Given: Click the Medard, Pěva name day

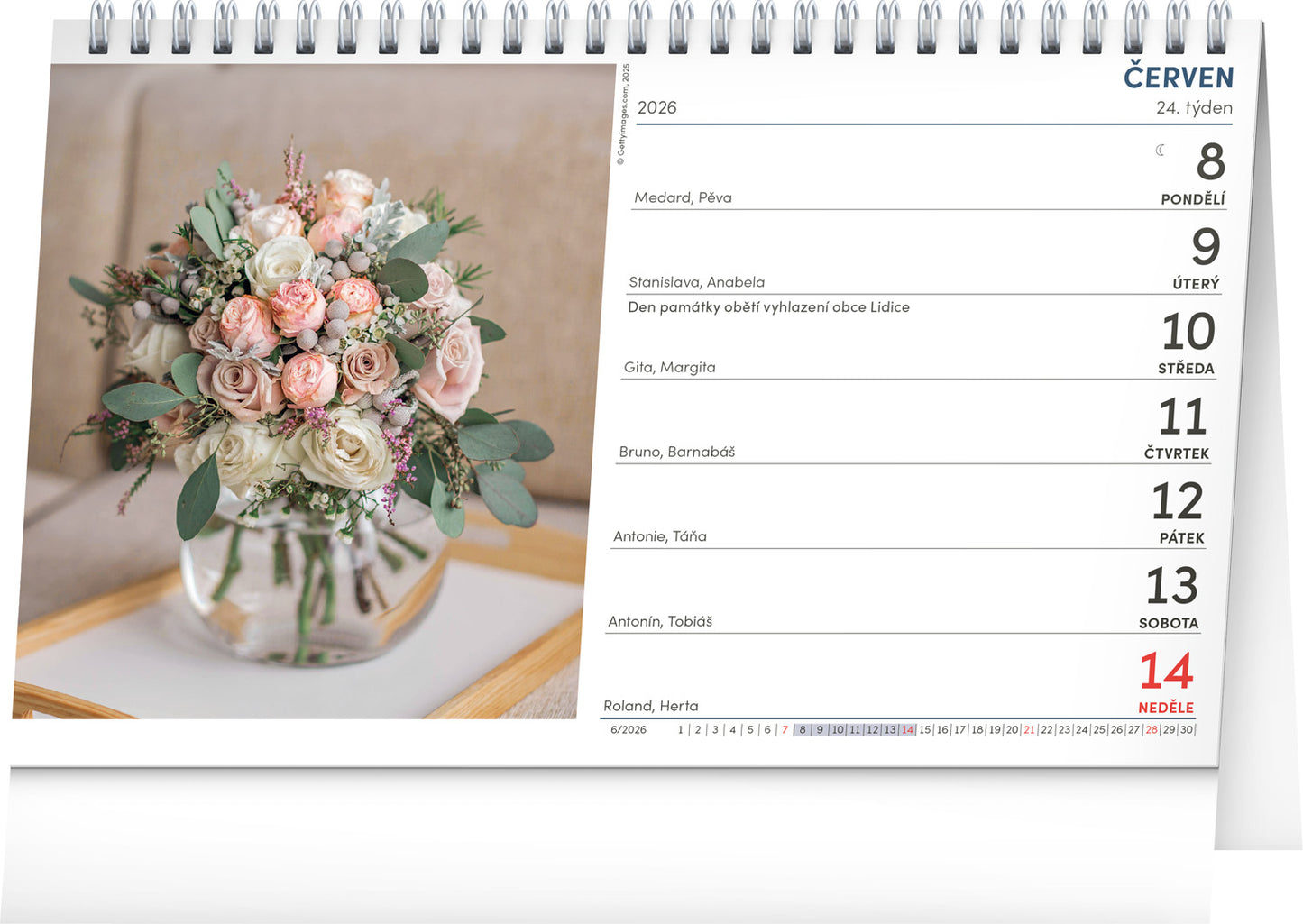Looking at the screenshot, I should (683, 197).
